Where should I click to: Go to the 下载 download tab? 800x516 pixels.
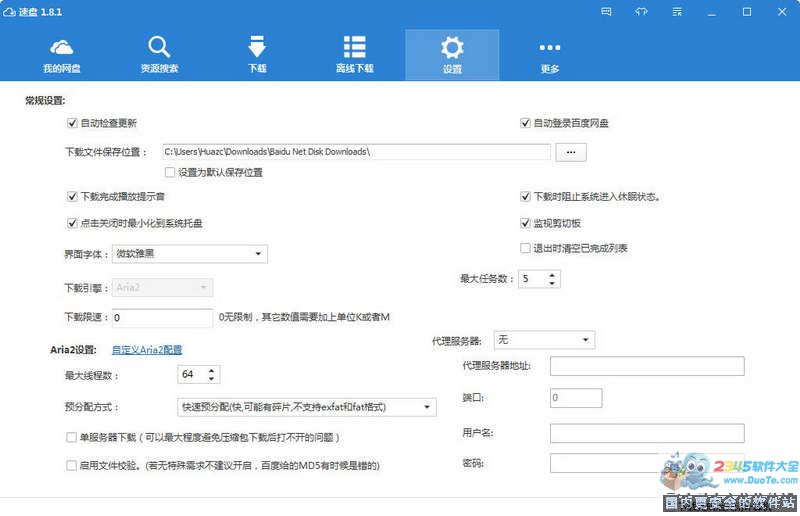point(257,55)
